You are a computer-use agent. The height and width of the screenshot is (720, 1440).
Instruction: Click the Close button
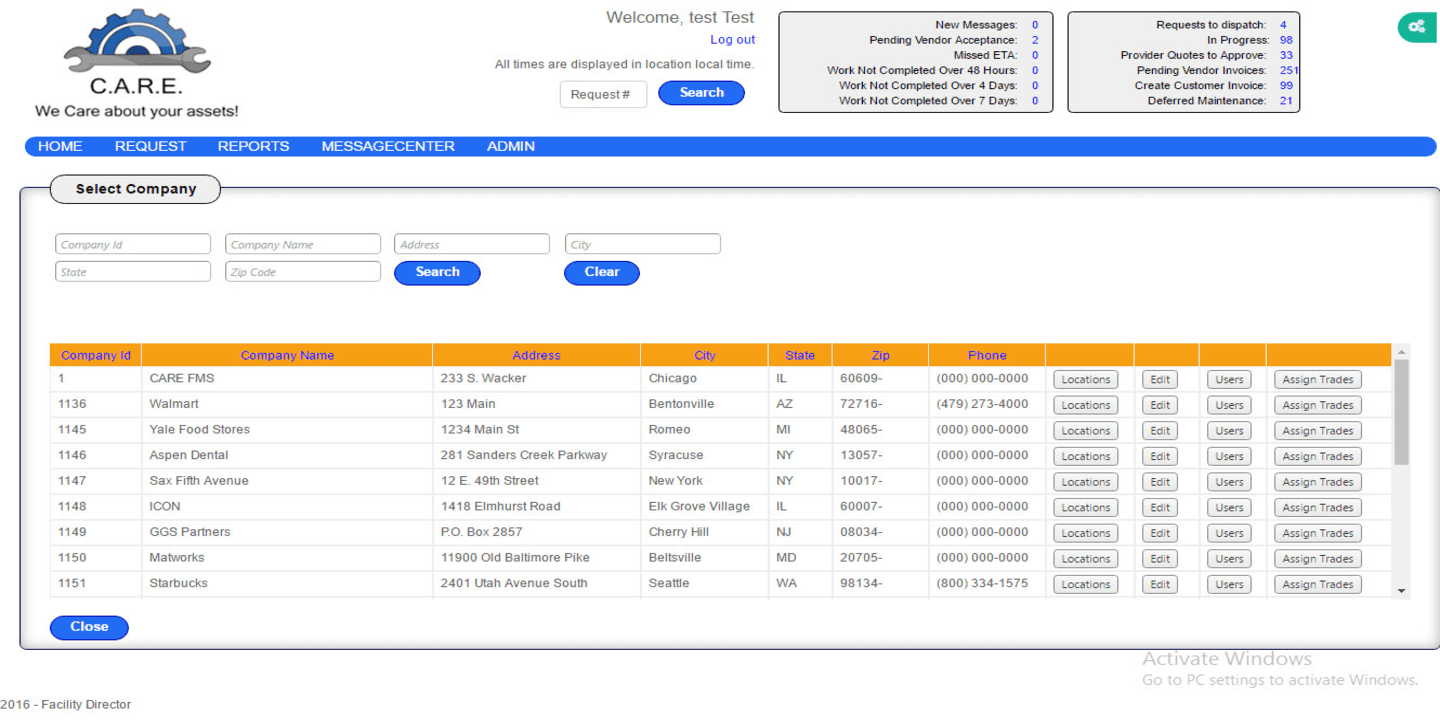pos(89,627)
